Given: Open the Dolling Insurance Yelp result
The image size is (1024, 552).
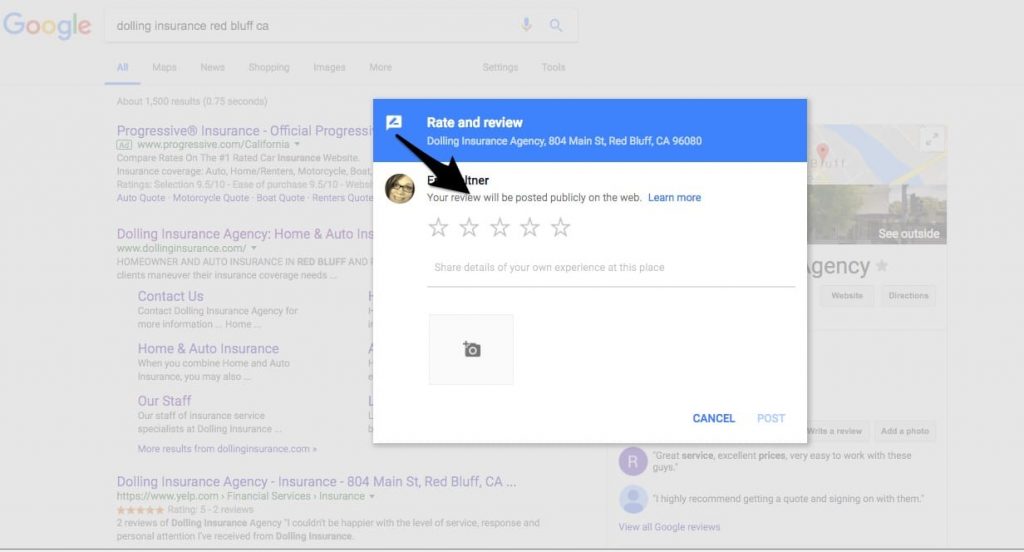Looking at the screenshot, I should pyautogui.click(x=316, y=481).
